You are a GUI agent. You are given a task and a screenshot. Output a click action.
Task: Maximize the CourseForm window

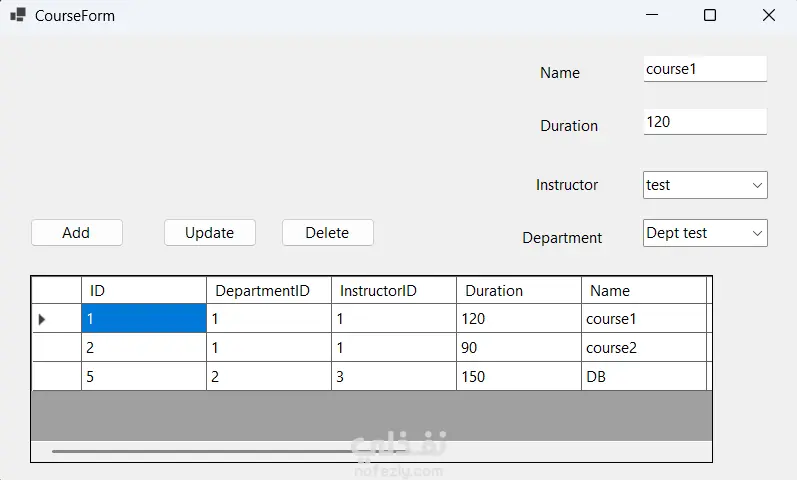click(710, 15)
